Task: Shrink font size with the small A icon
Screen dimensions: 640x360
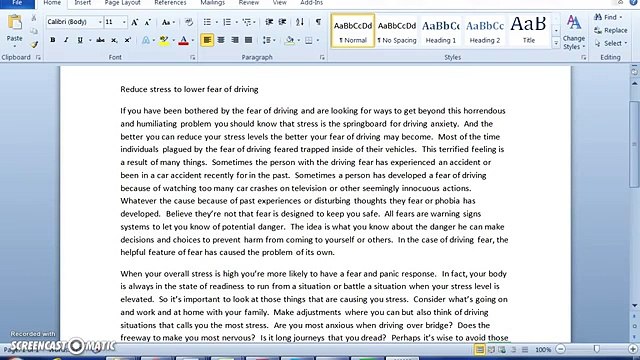Action: point(147,22)
